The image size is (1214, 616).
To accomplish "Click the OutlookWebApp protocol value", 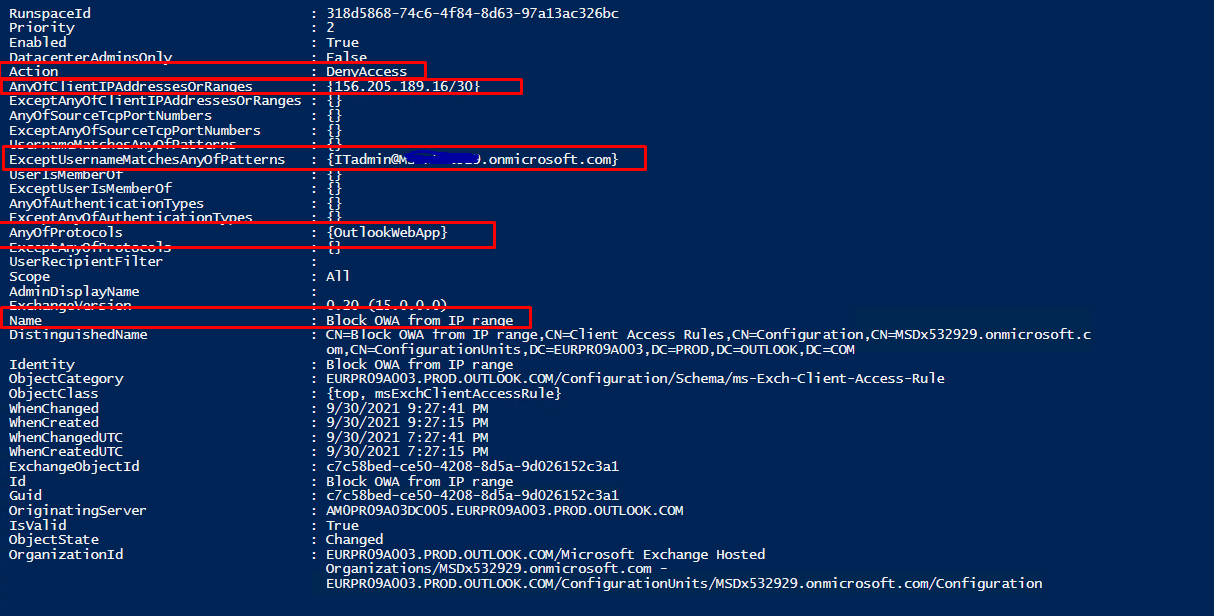I will coord(386,232).
